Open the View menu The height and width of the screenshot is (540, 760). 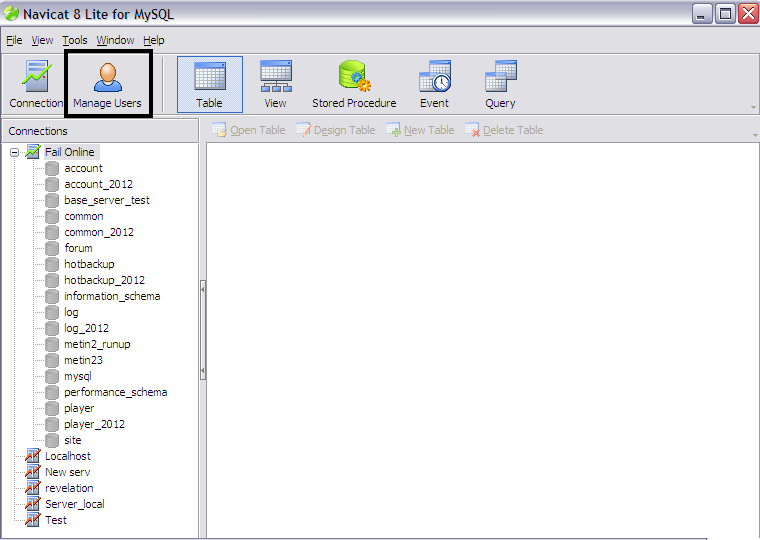click(42, 40)
